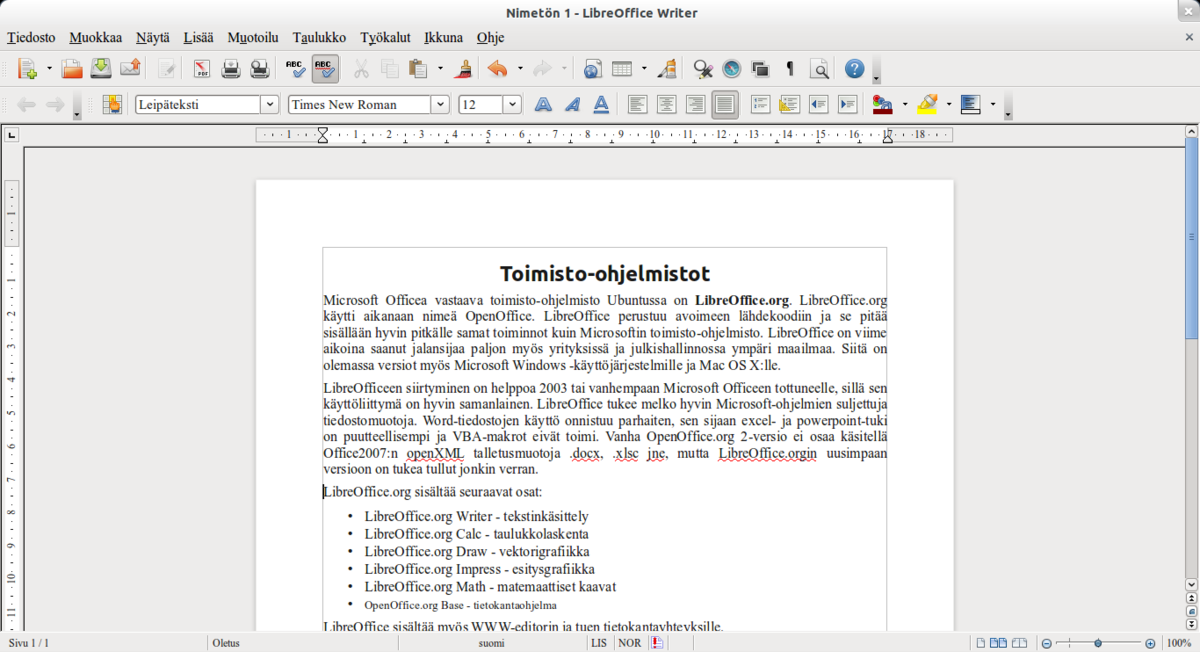Viewport: 1200px width, 652px height.
Task: Expand Undo history dropdown arrow
Action: [x=520, y=69]
